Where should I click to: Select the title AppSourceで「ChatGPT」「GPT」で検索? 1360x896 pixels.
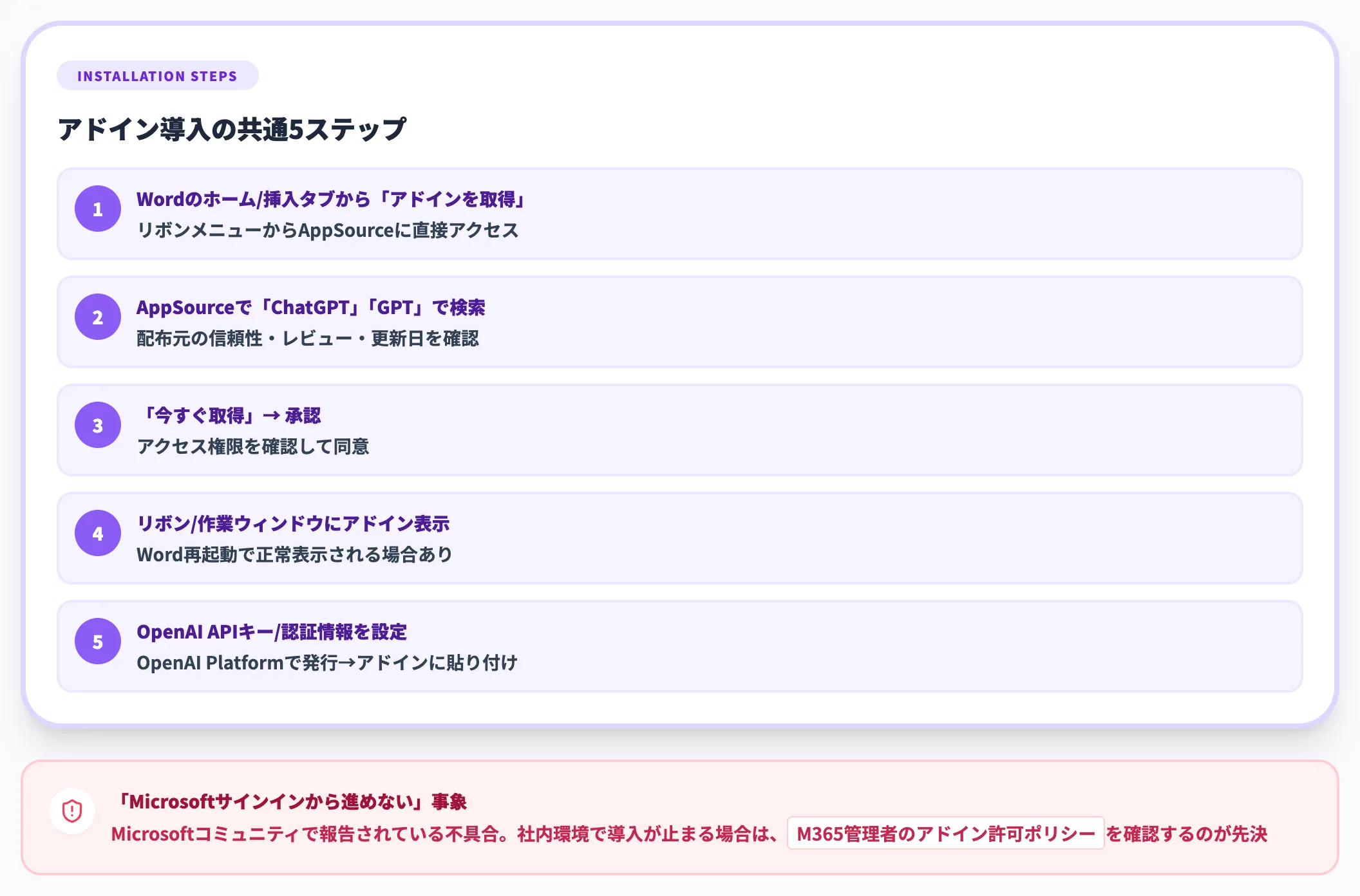click(311, 308)
